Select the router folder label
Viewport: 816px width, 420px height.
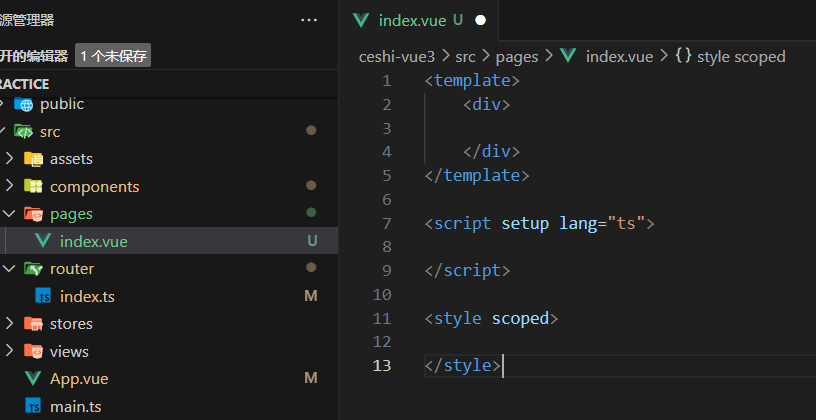[72, 269]
